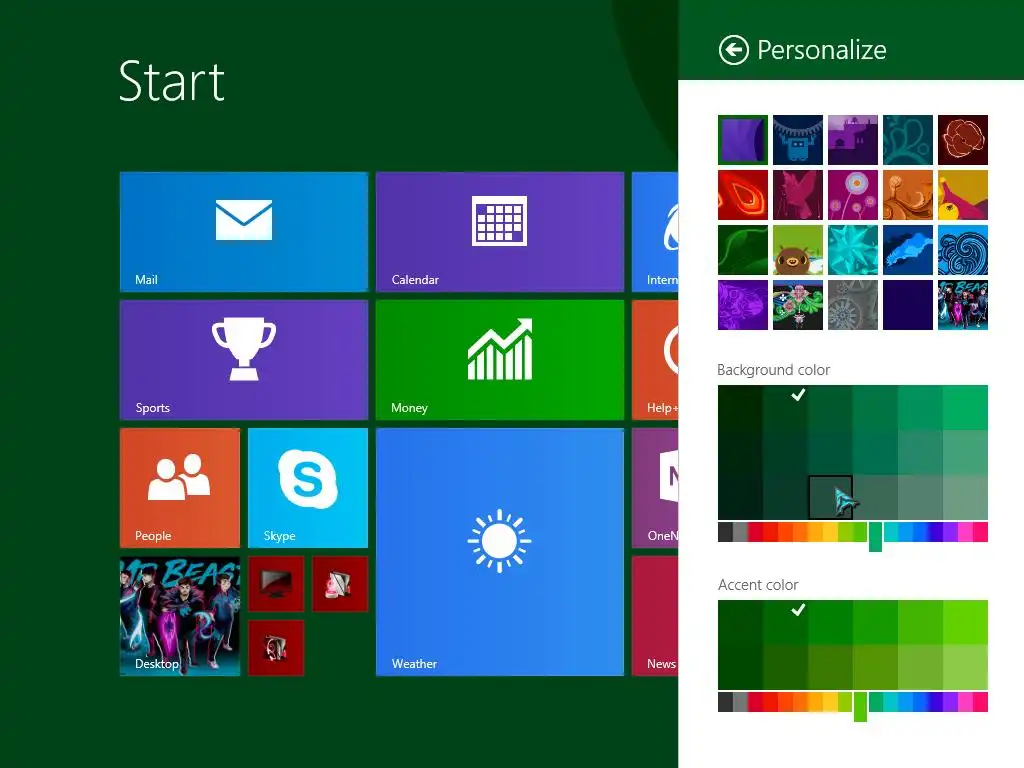Select the blue circular waves background
The image size is (1024, 768).
click(963, 250)
